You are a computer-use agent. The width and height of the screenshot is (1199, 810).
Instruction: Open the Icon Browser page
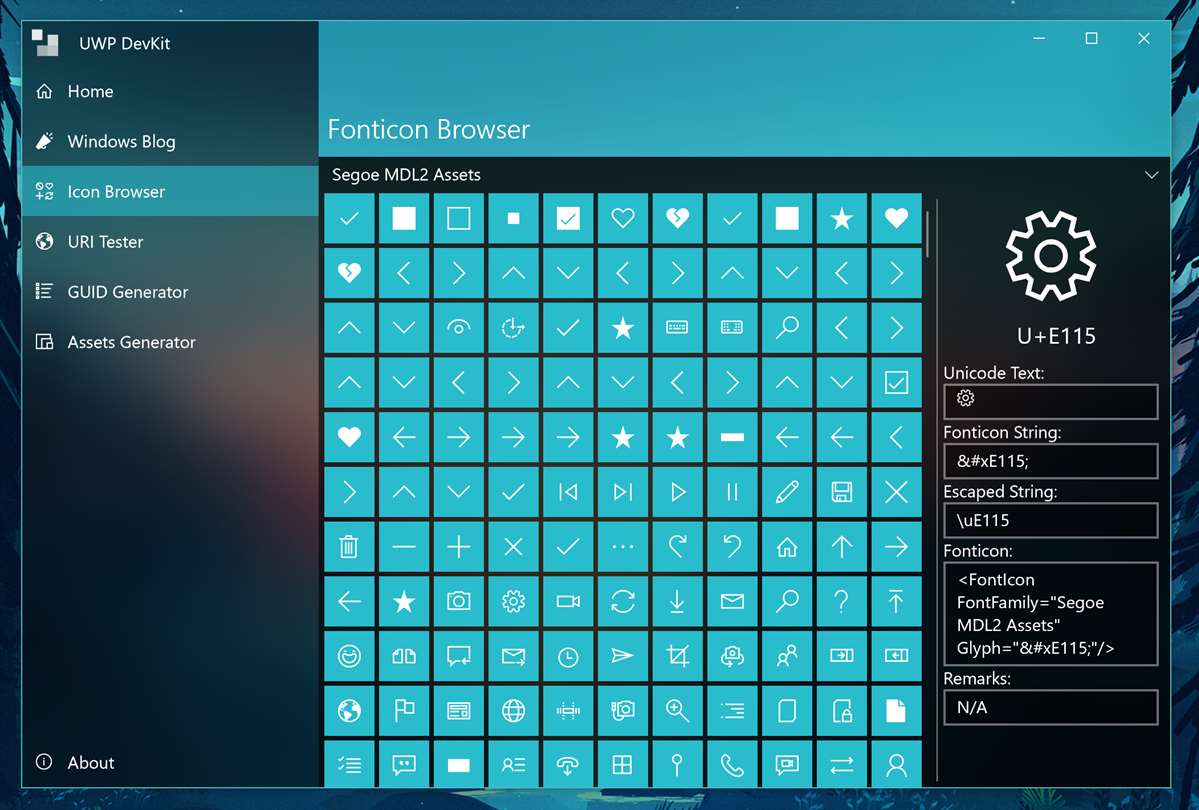click(170, 191)
